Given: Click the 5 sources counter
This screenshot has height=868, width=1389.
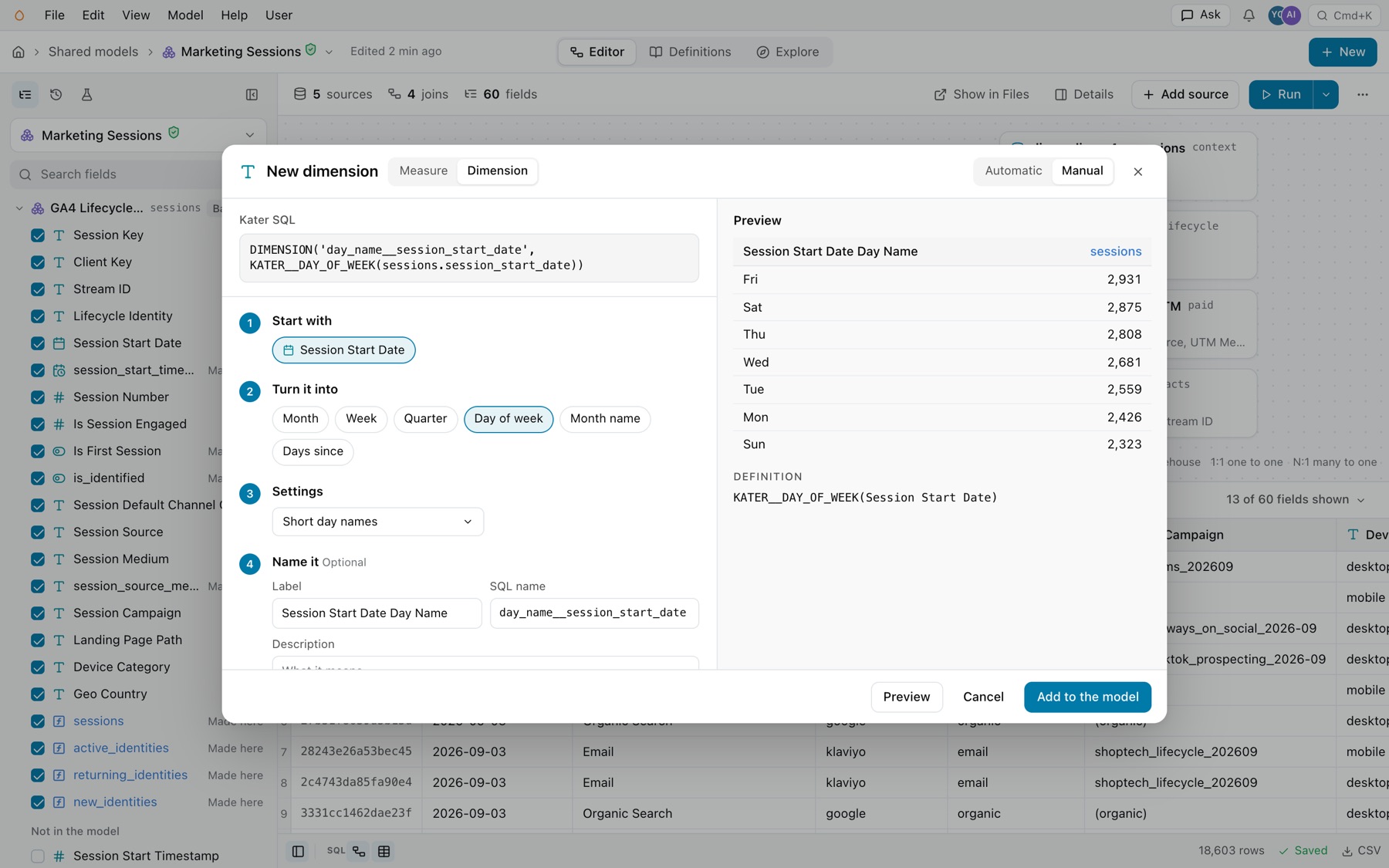Looking at the screenshot, I should pos(333,94).
